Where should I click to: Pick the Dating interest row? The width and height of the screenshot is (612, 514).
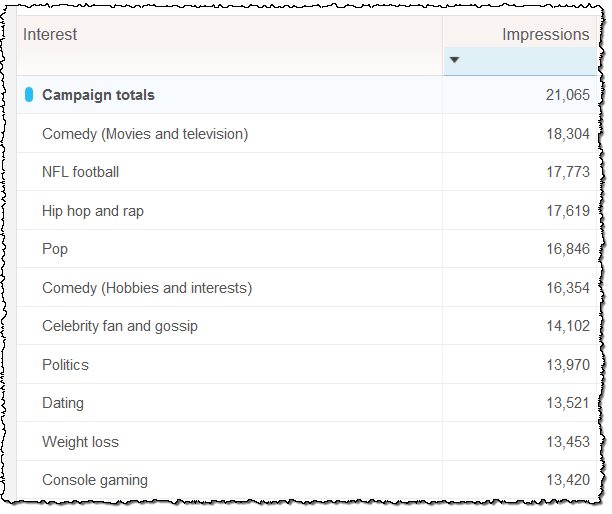point(63,403)
